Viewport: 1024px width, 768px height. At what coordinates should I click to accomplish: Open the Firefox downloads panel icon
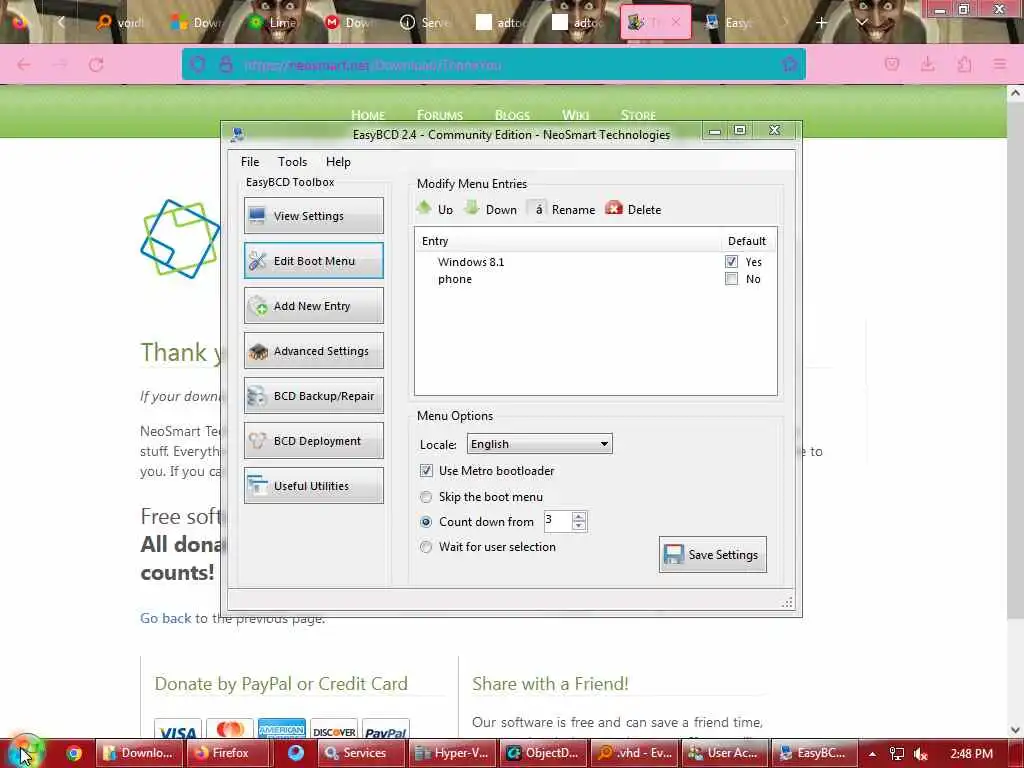click(x=927, y=64)
